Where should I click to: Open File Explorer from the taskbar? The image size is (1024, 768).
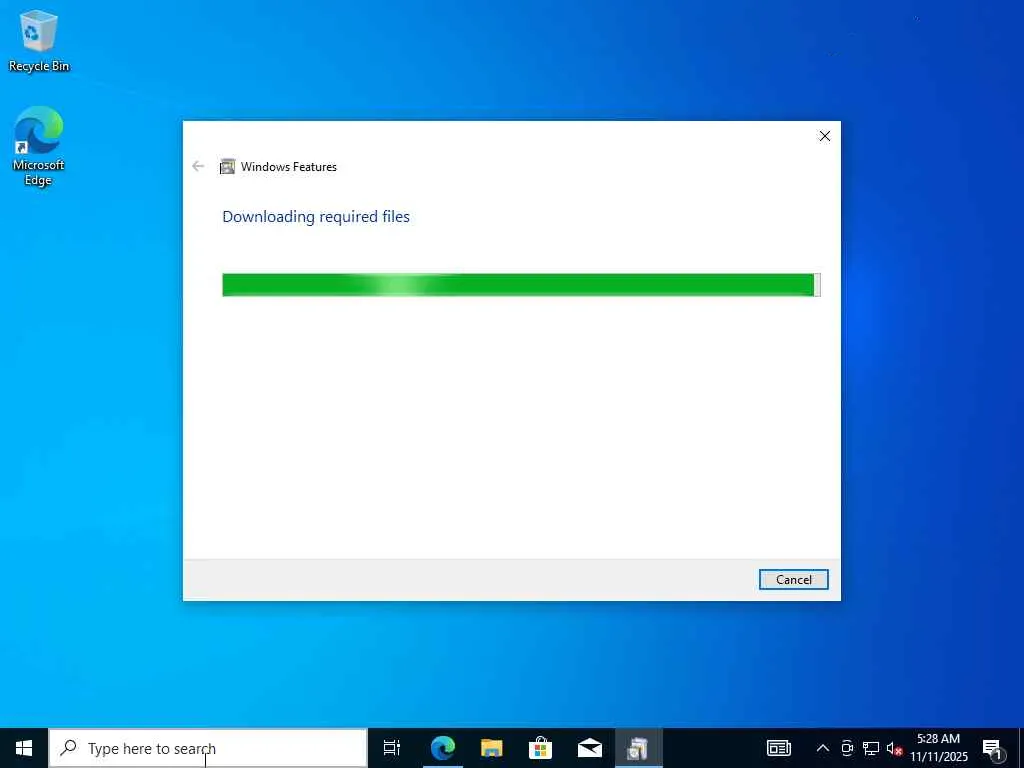(x=491, y=748)
